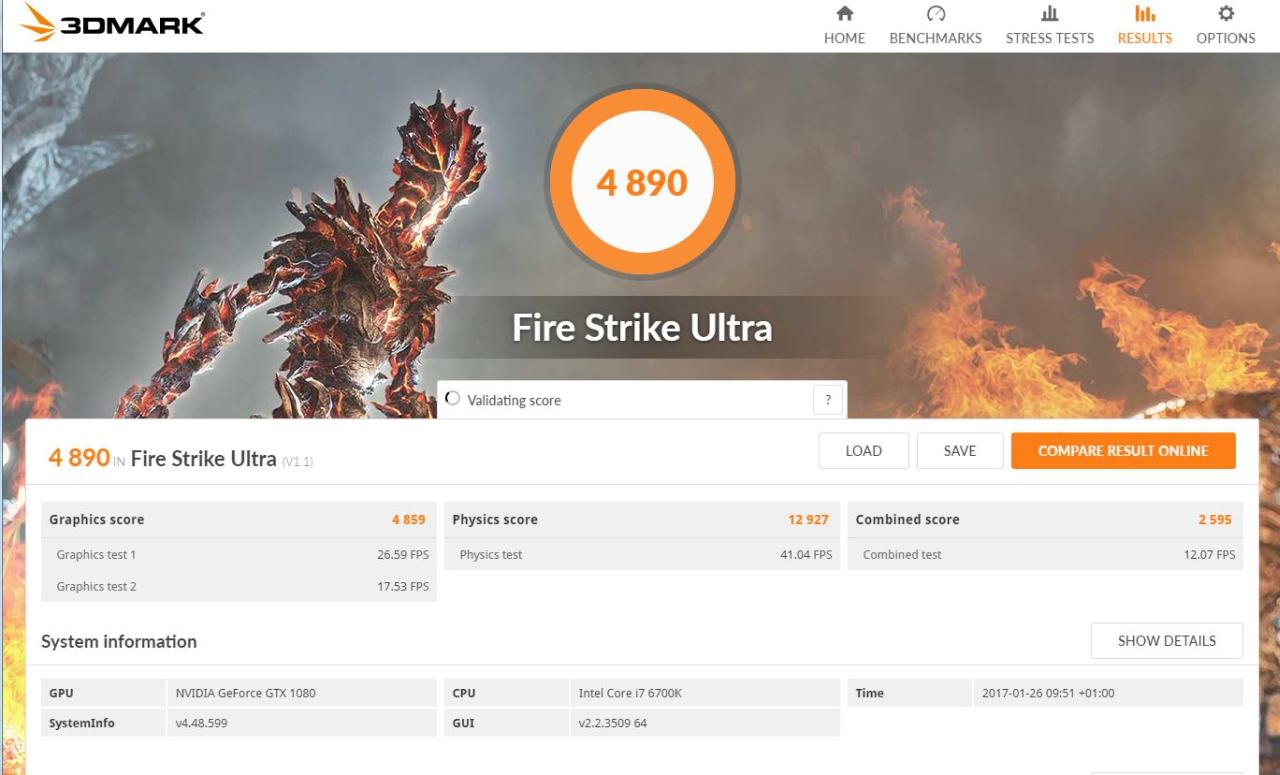
Task: Go to the HOME tab
Action: point(845,38)
